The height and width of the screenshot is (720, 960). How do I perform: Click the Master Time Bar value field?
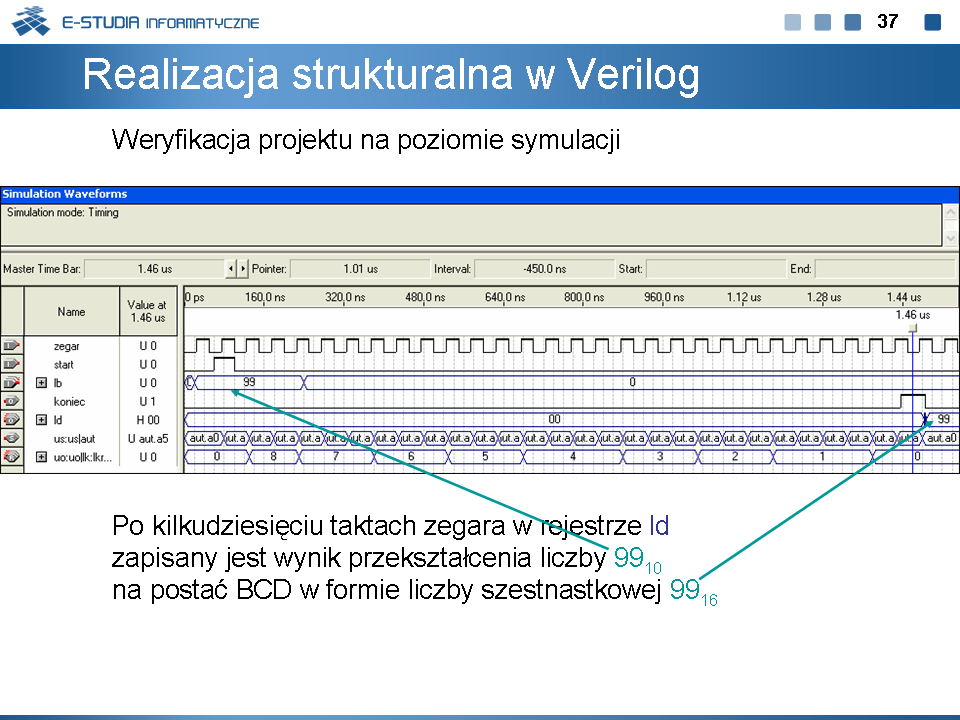point(155,269)
